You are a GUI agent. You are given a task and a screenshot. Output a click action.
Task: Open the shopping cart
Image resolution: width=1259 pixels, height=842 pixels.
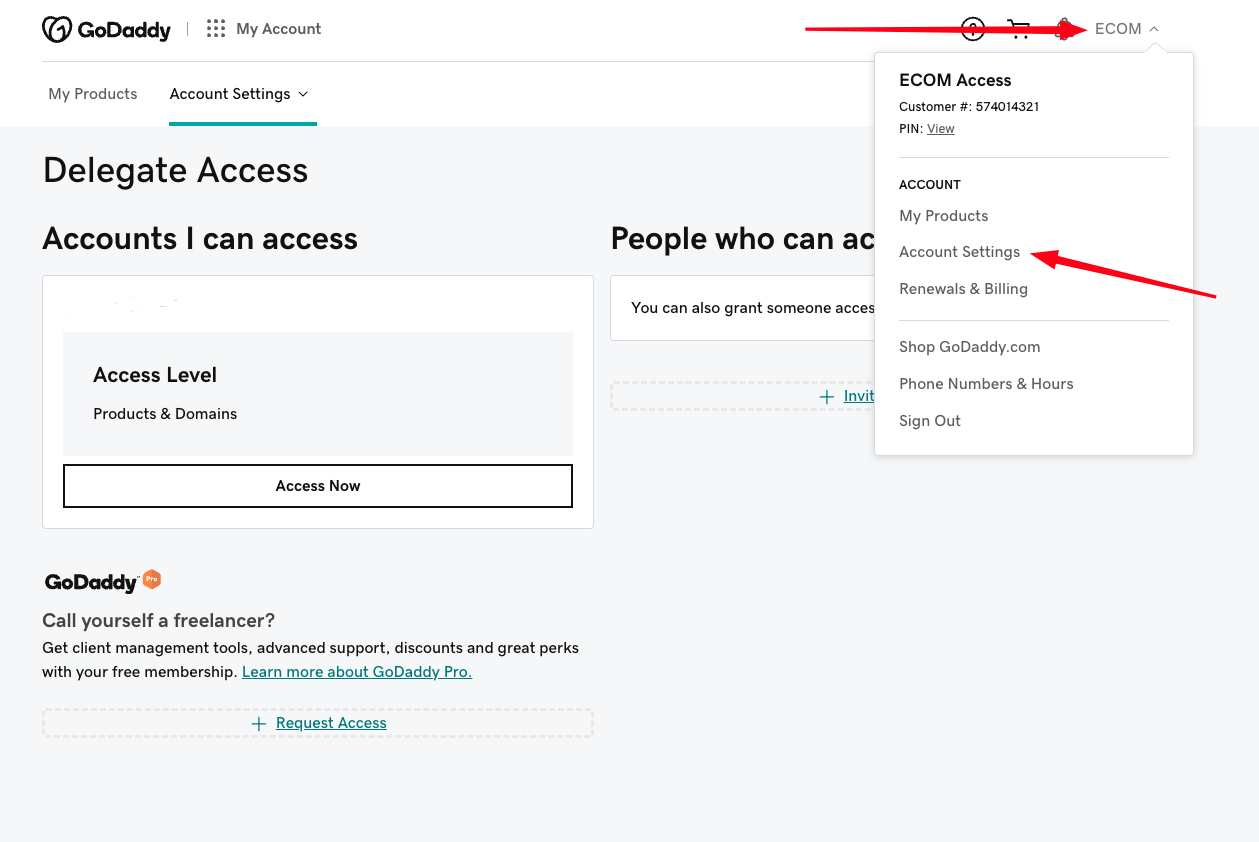(1019, 29)
